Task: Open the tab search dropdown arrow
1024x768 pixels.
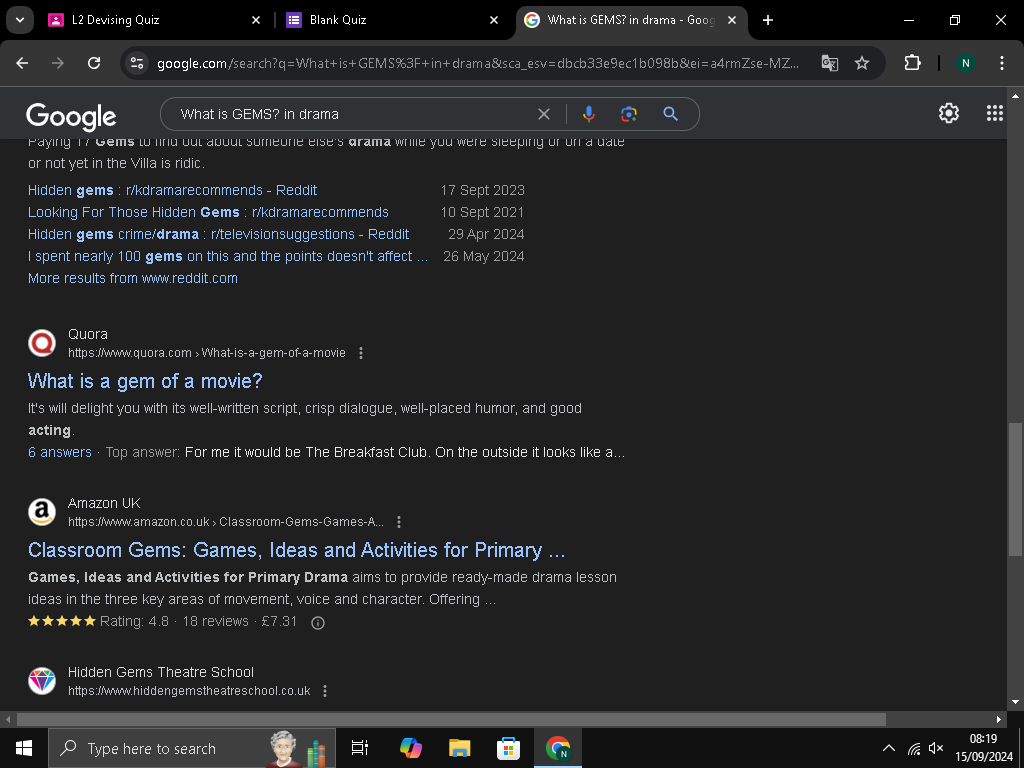Action: [x=20, y=20]
